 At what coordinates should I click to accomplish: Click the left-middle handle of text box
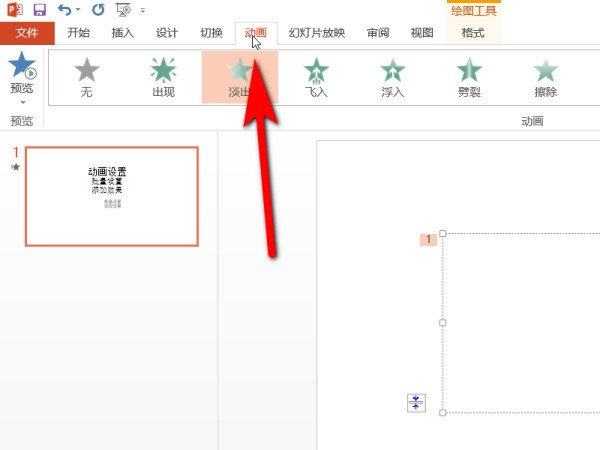point(443,323)
